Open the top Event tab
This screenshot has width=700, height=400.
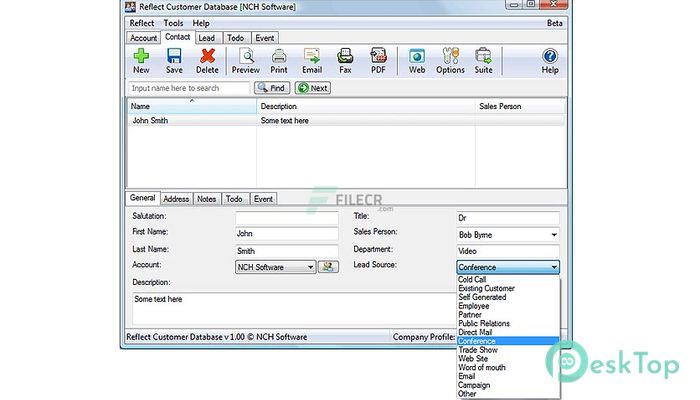pyautogui.click(x=265, y=38)
